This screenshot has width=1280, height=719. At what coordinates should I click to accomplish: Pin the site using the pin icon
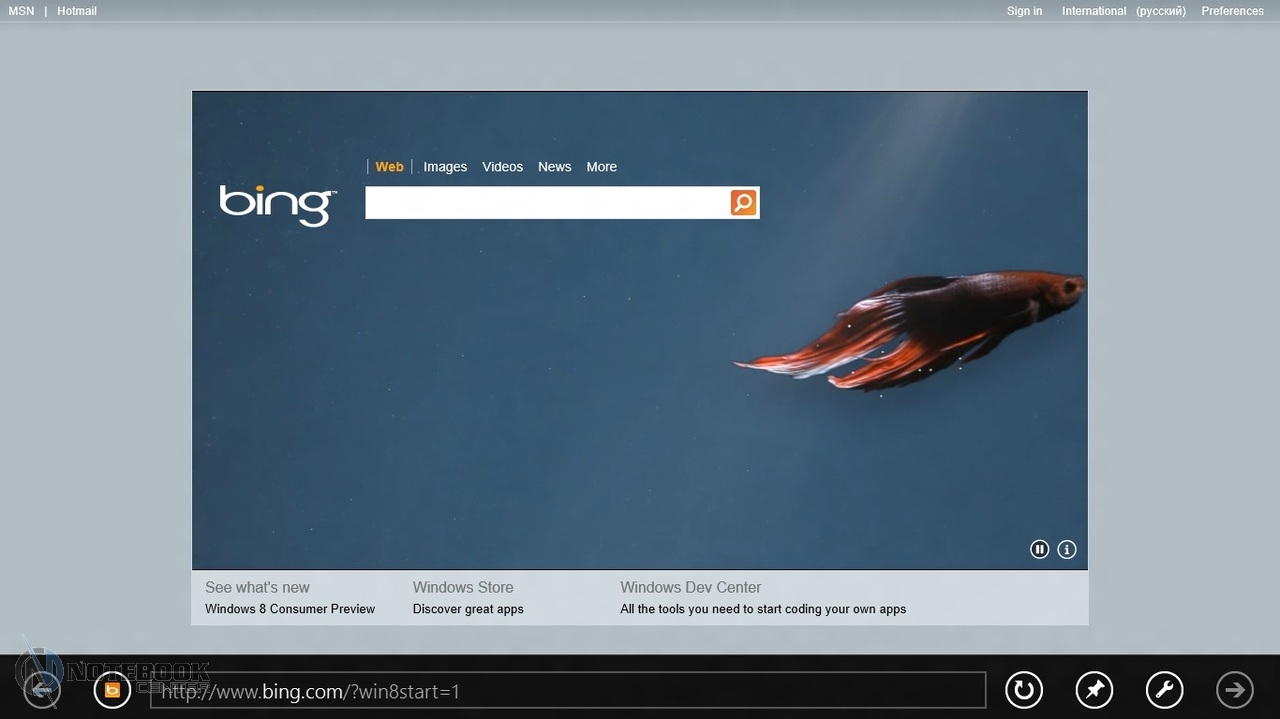1094,689
